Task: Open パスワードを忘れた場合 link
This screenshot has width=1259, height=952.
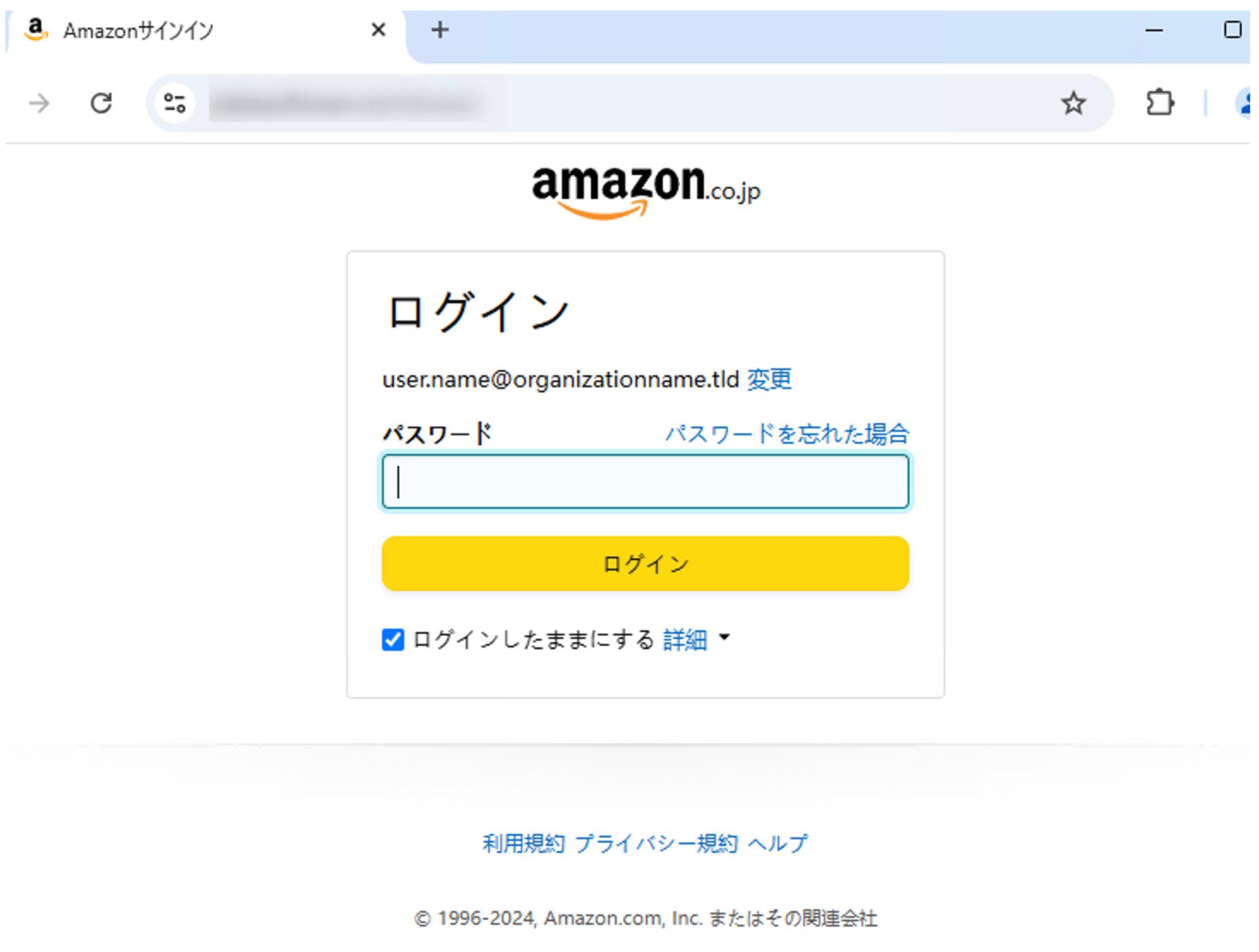Action: tap(785, 433)
